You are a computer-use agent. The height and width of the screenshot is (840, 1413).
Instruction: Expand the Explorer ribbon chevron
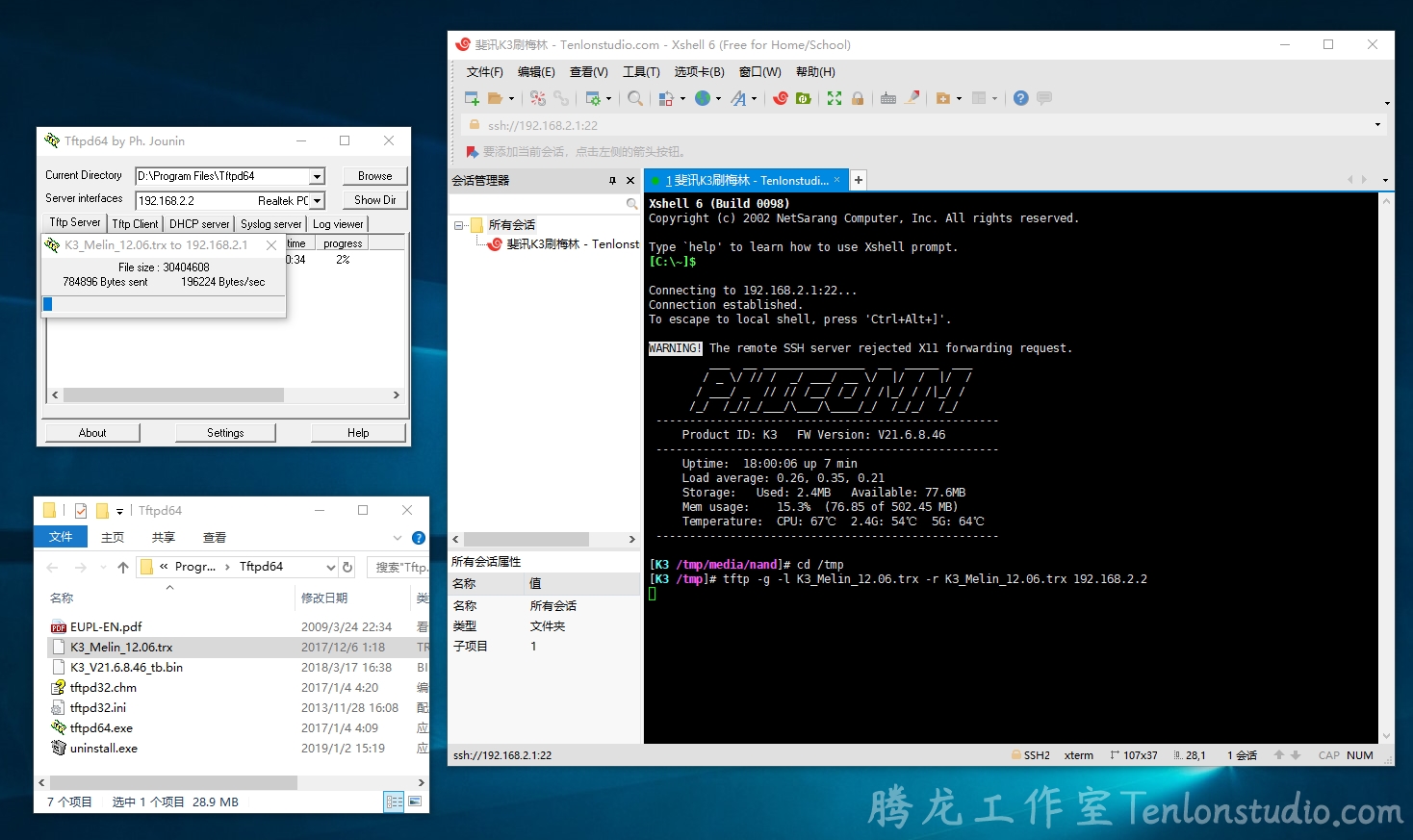(x=398, y=538)
